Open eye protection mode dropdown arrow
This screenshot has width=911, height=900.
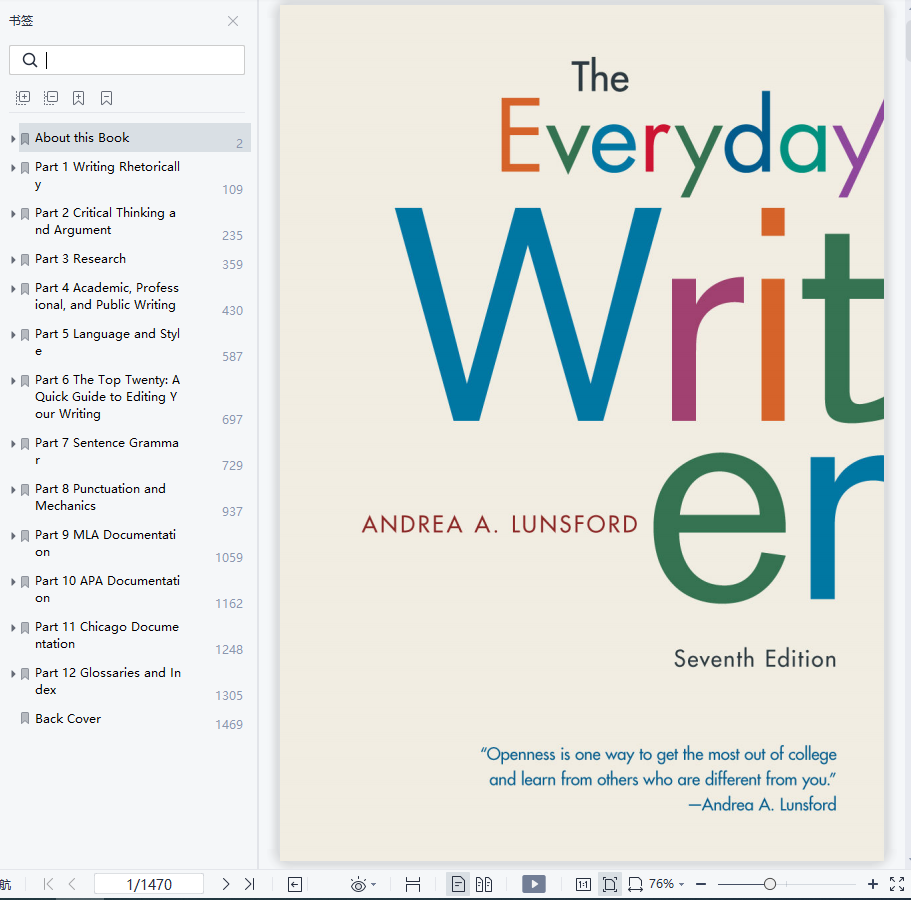[374, 884]
